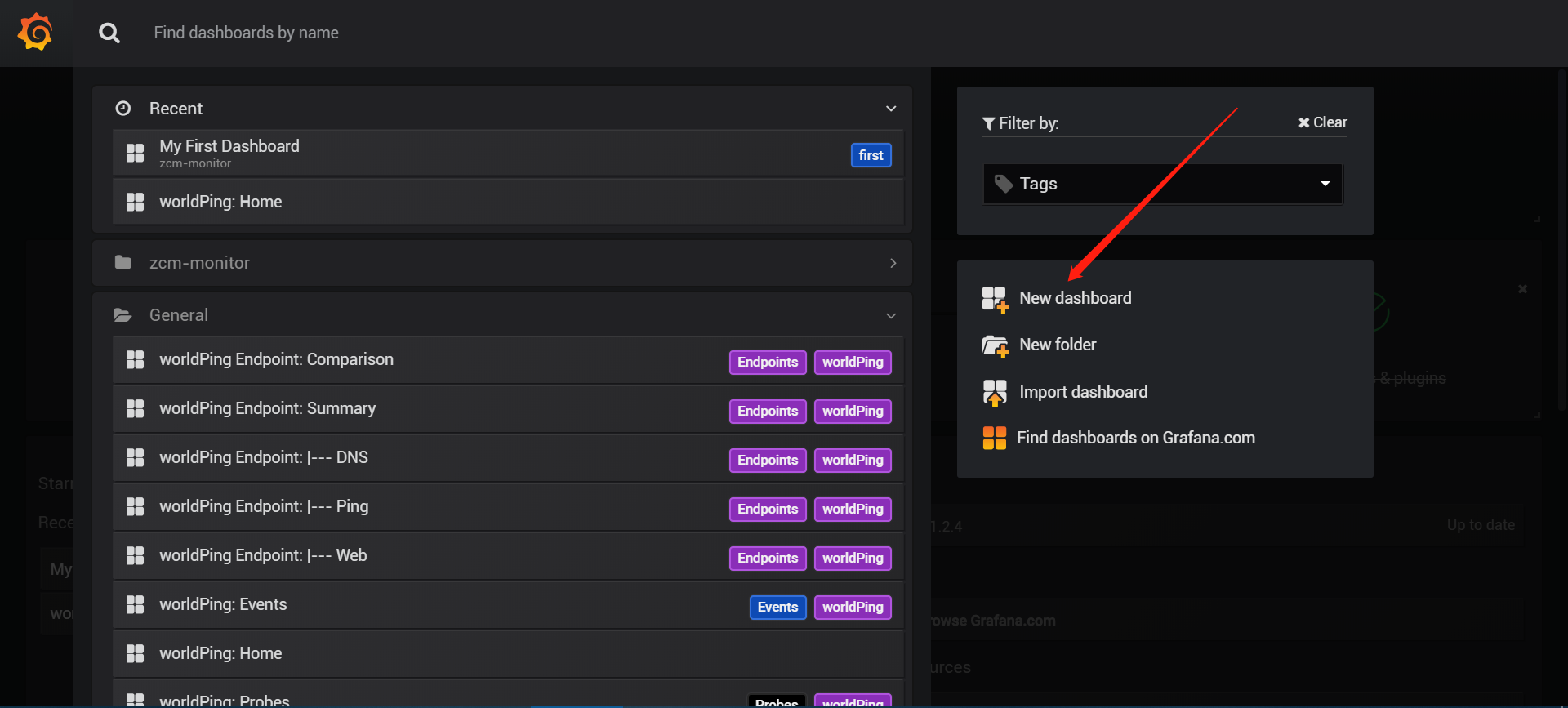Open worldPing: Home in Recent section

507,202
